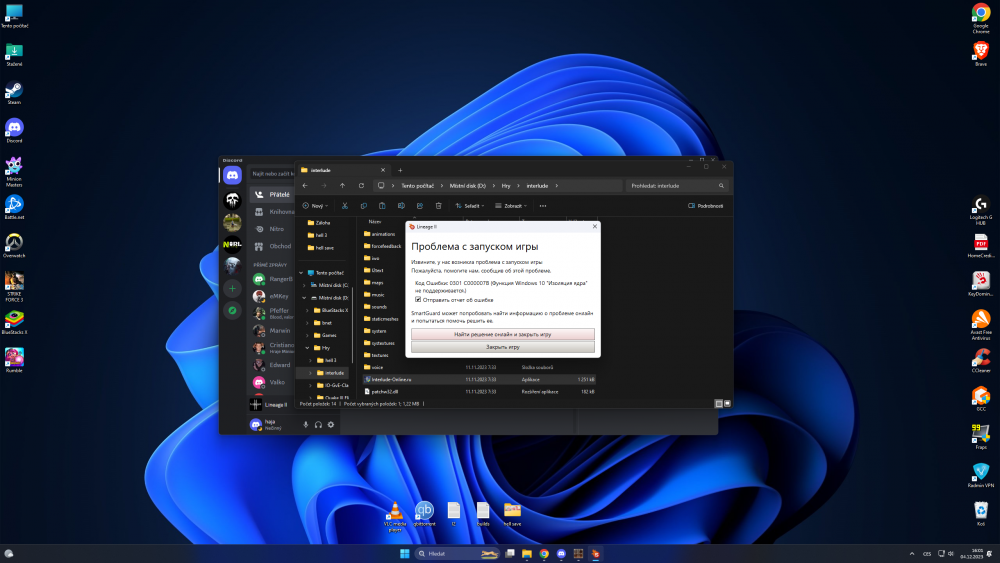1000x563 pixels.
Task: Collapse Místní disk (D:) tree node
Action: point(304,298)
